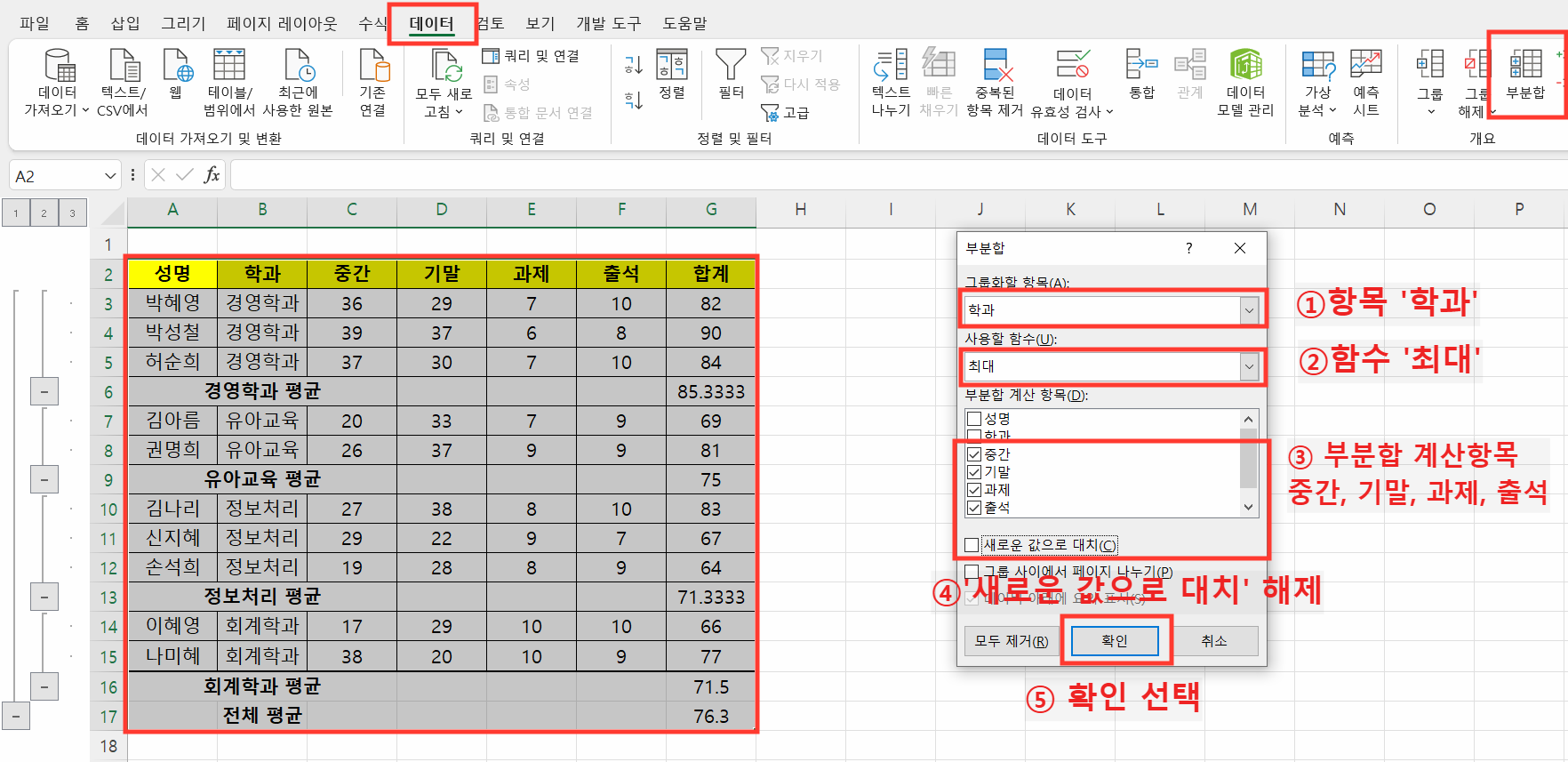
Task: Click the 부분합 (Subtotal) icon
Action: coord(1525,66)
